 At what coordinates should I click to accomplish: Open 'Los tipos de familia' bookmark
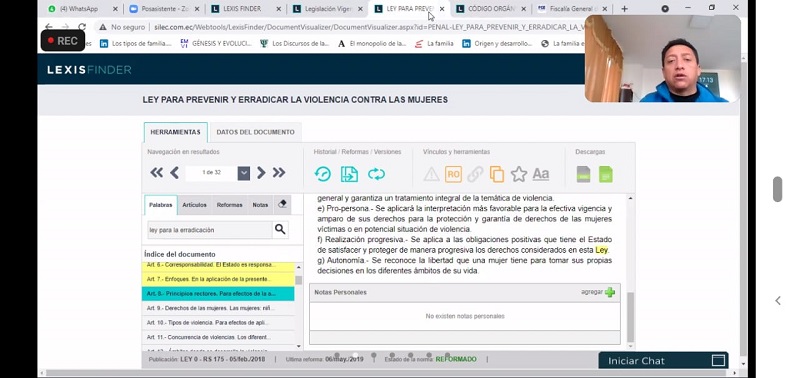(136, 43)
